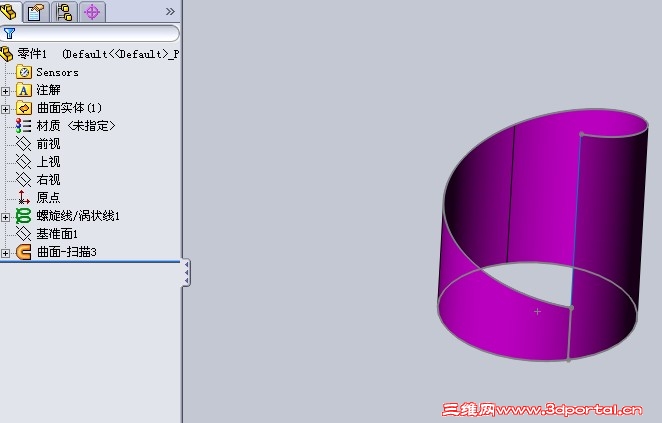The image size is (662, 423).
Task: Click the 右视 plane icon
Action: [x=24, y=180]
